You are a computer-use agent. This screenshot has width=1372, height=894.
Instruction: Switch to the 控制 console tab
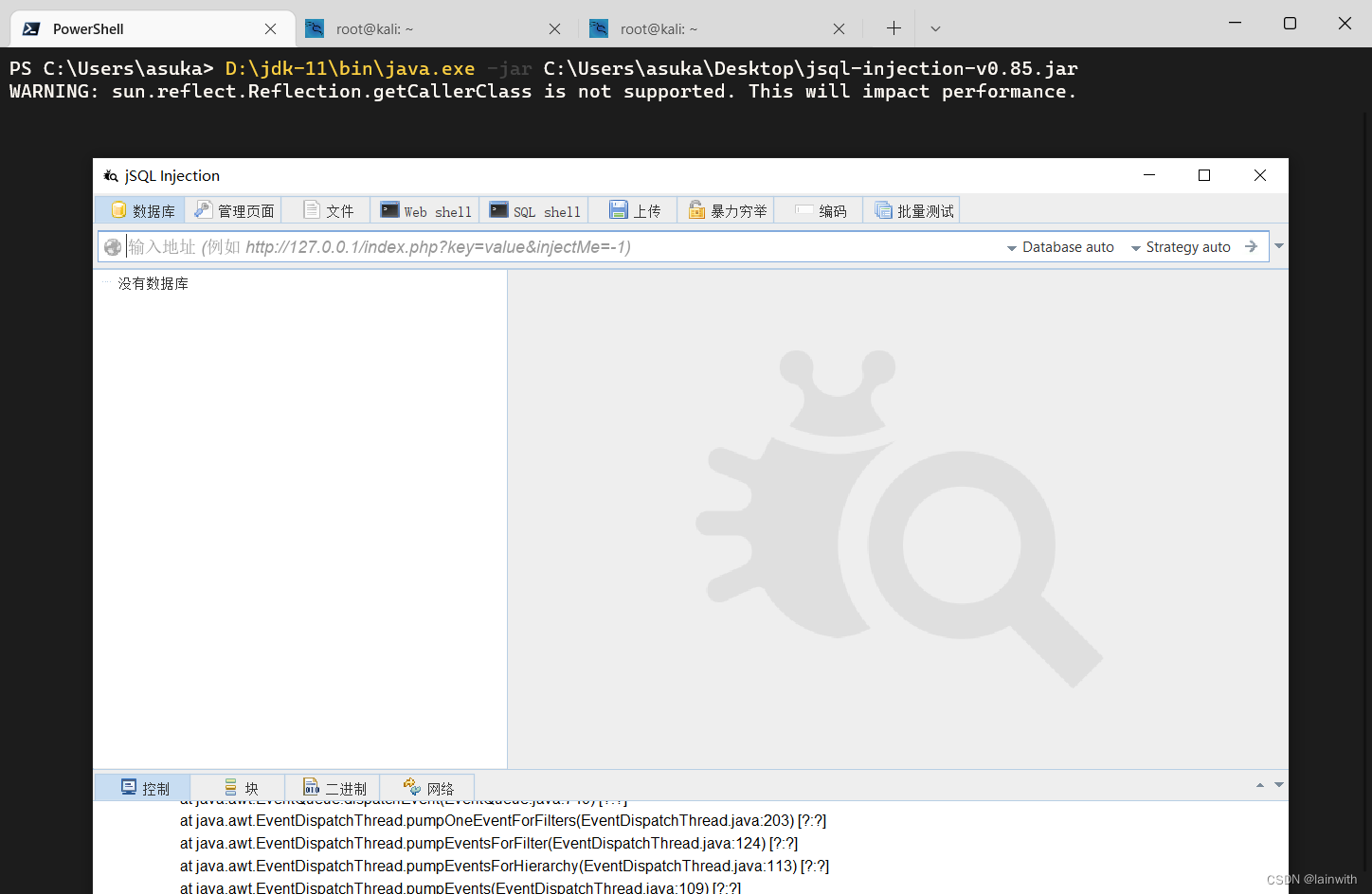click(143, 788)
